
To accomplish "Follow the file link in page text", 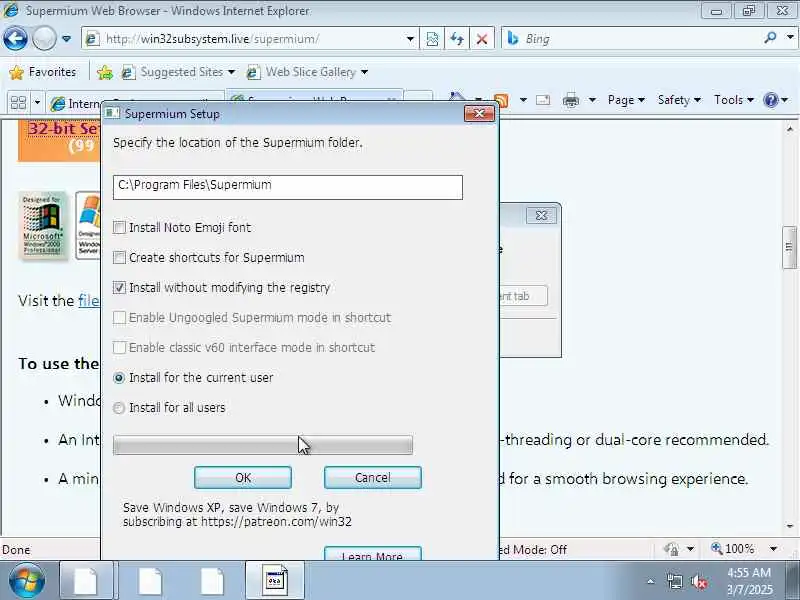I will coord(88,301).
